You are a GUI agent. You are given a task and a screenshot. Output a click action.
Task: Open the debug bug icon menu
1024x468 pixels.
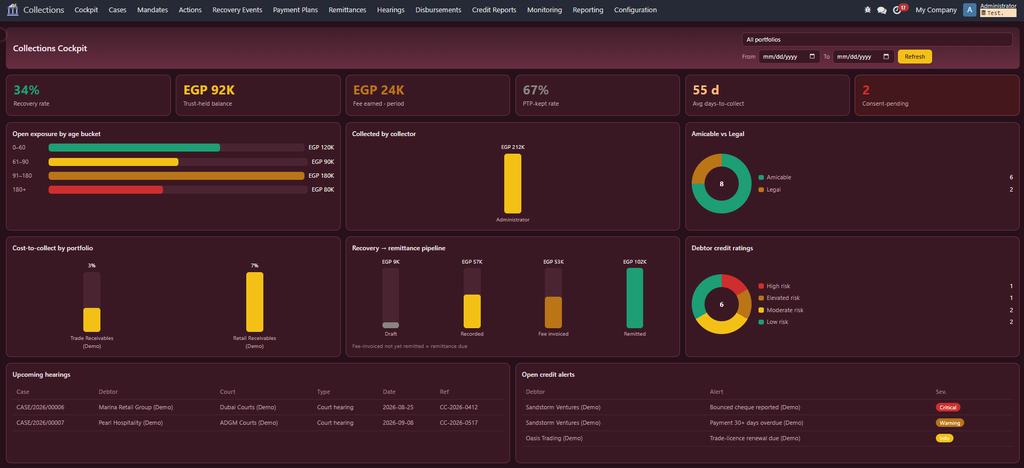(x=867, y=10)
